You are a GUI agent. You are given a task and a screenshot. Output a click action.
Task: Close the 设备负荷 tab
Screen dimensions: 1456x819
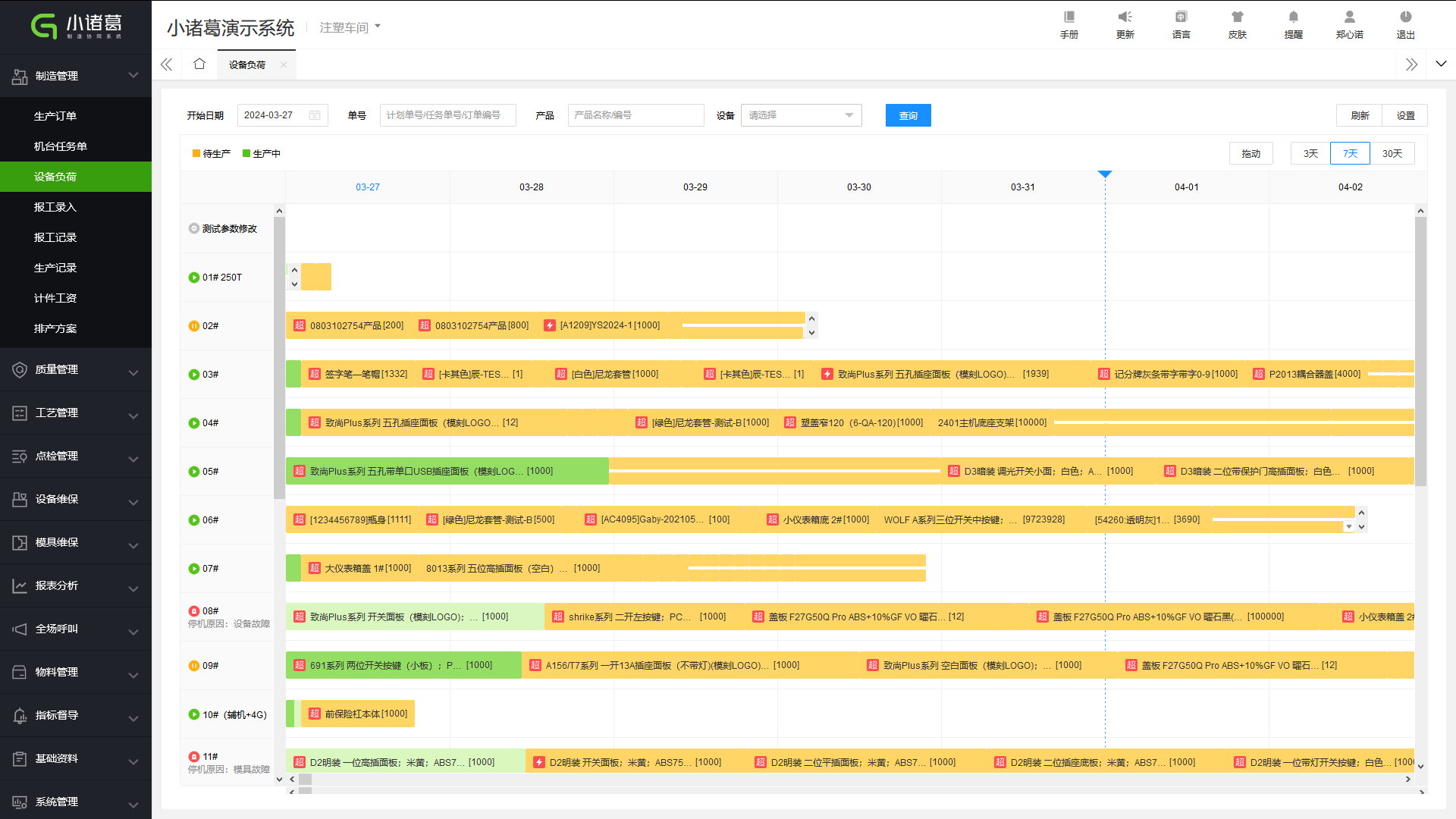284,65
